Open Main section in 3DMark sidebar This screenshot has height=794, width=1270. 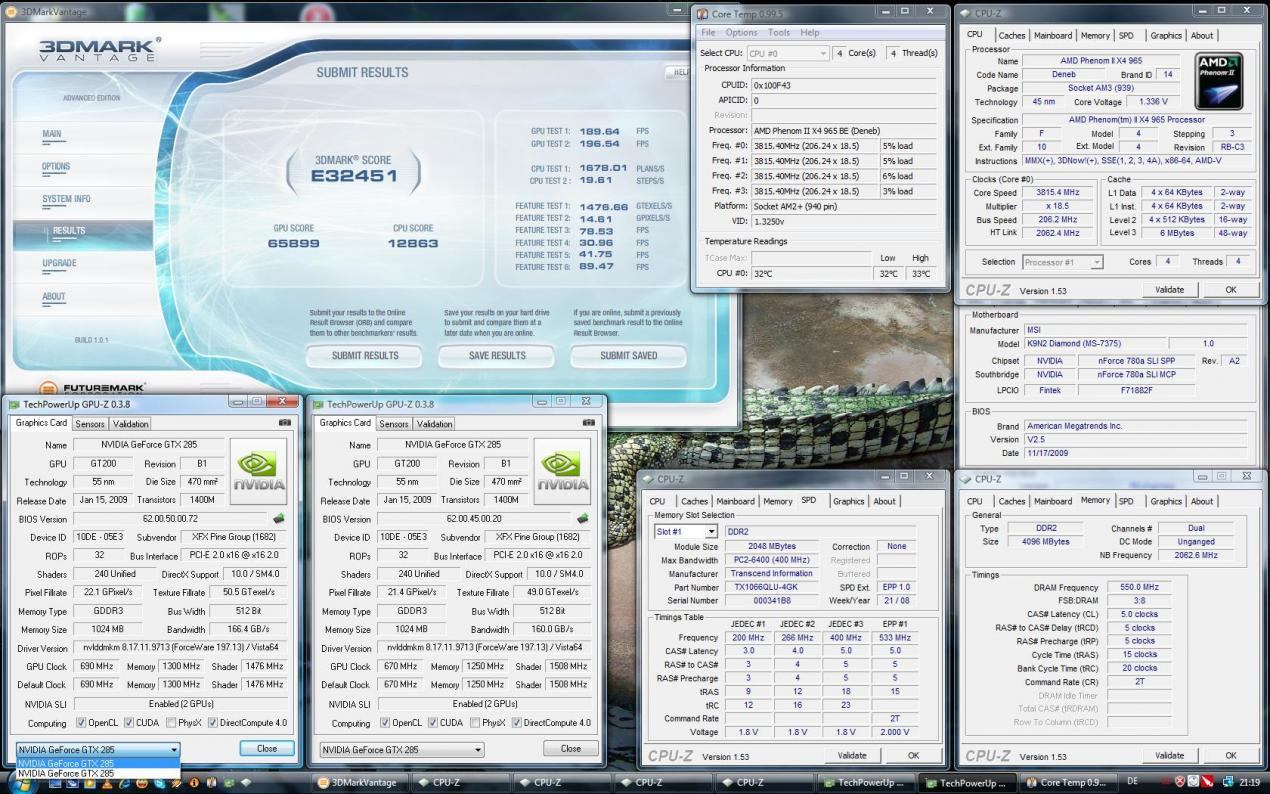(x=52, y=133)
